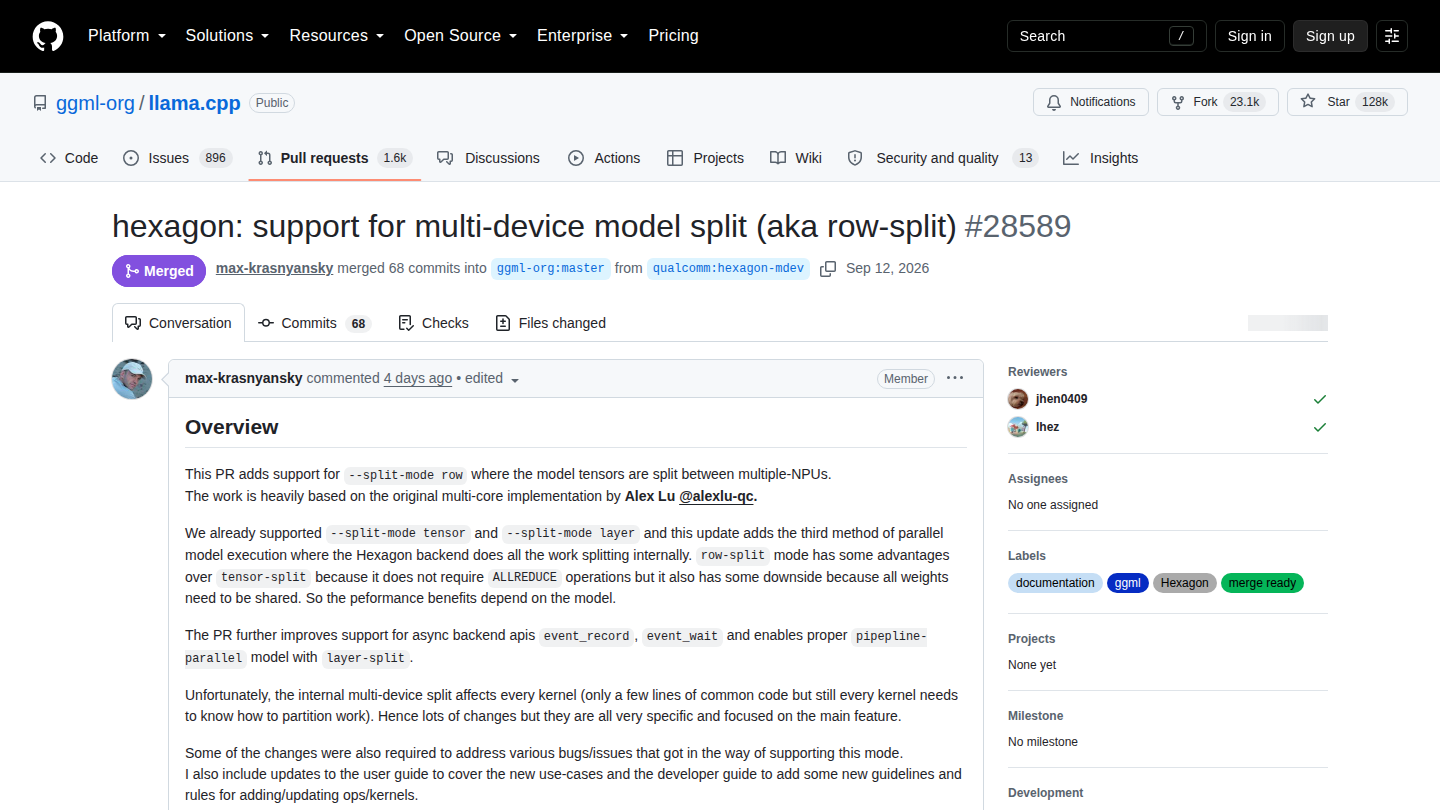1440x810 pixels.
Task: Open reviewer lhez's profile link
Action: (1047, 427)
